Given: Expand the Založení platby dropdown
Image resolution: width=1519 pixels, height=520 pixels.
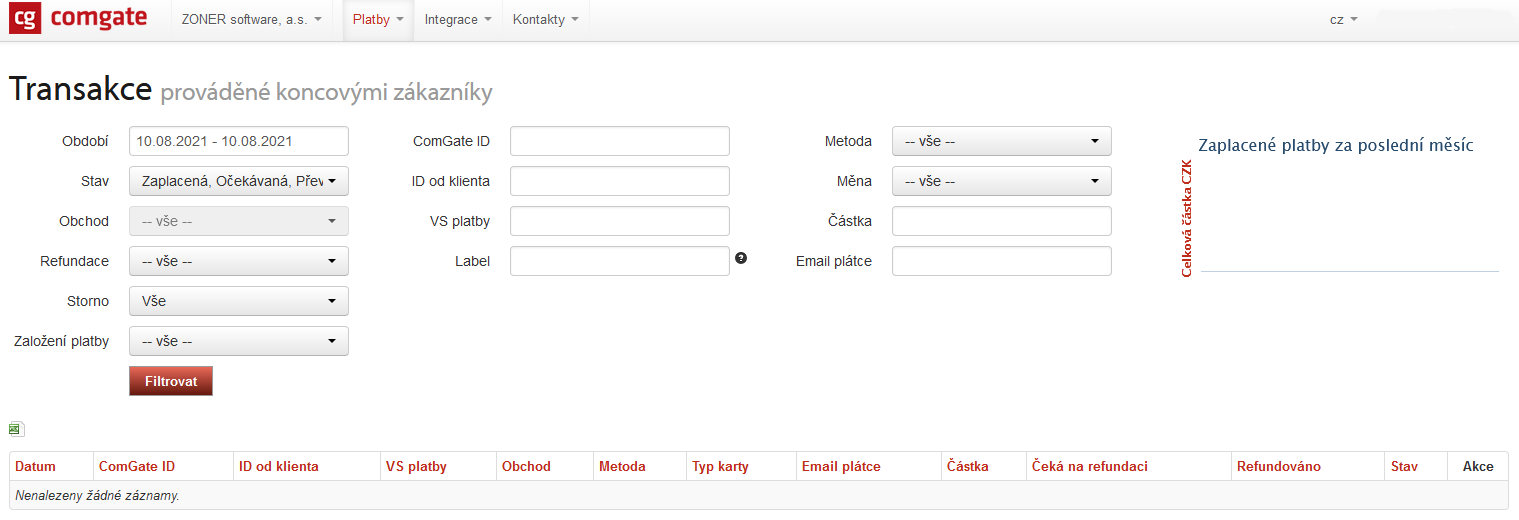Looking at the screenshot, I should [238, 341].
